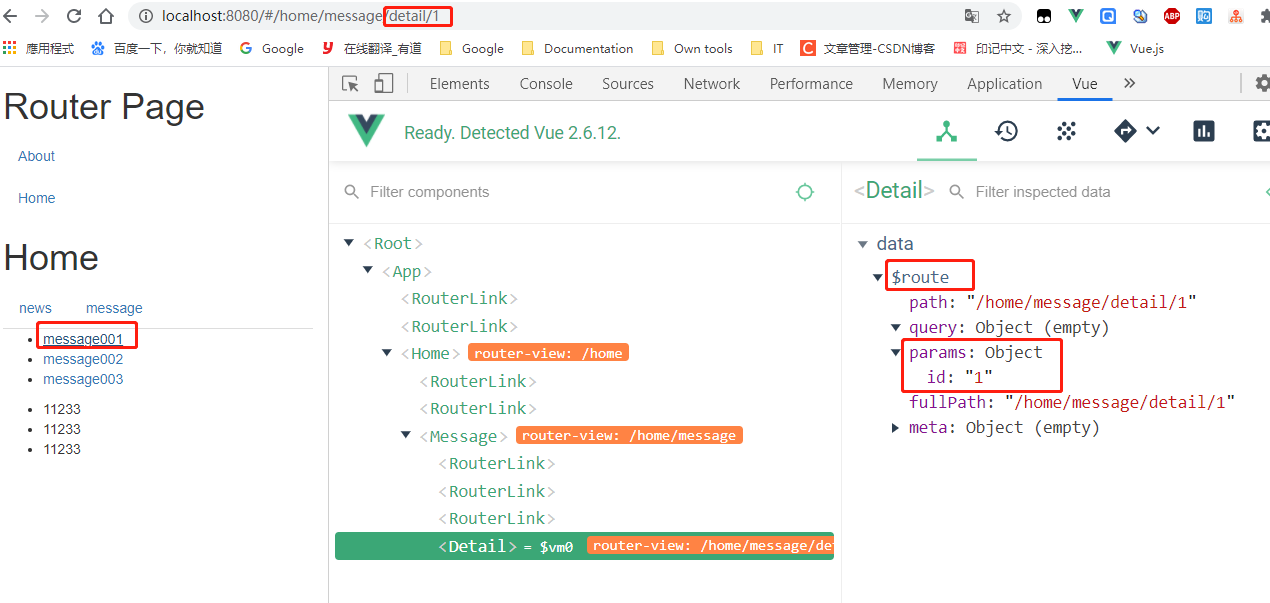Switch to the Memory tab
Image resolution: width=1270 pixels, height=603 pixels.
pos(910,84)
